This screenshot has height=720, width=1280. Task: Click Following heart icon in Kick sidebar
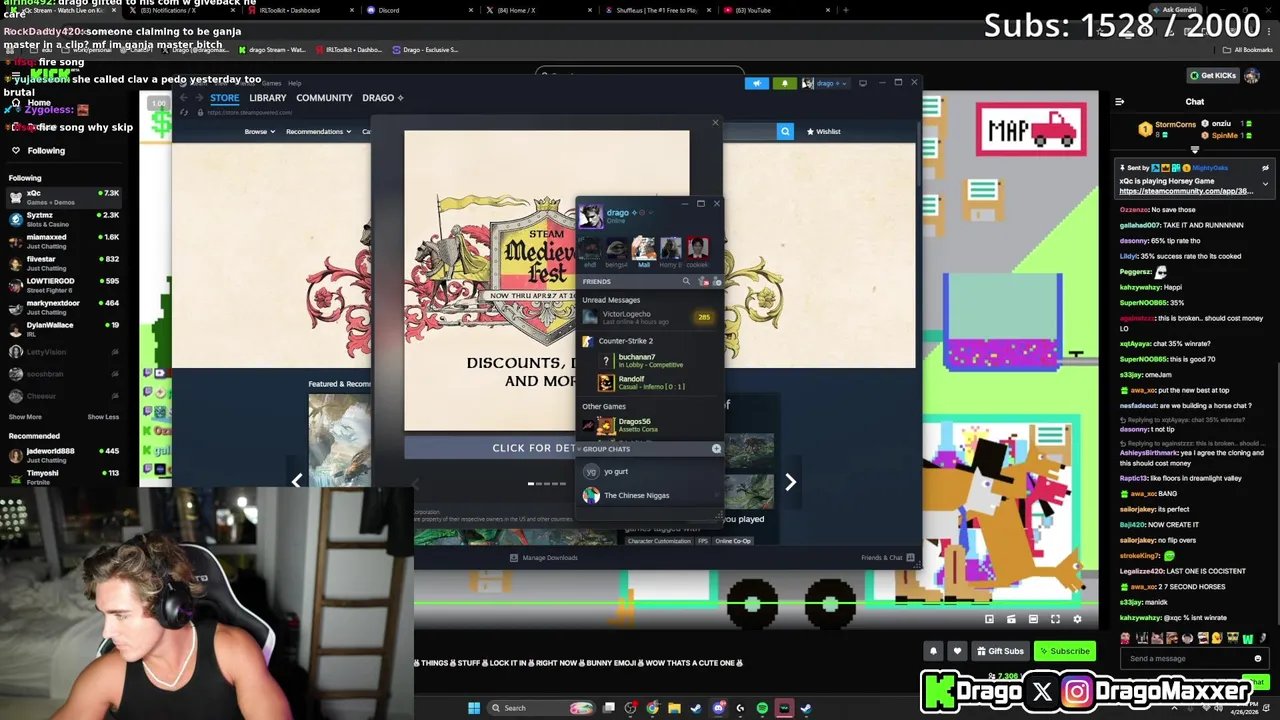(16, 150)
